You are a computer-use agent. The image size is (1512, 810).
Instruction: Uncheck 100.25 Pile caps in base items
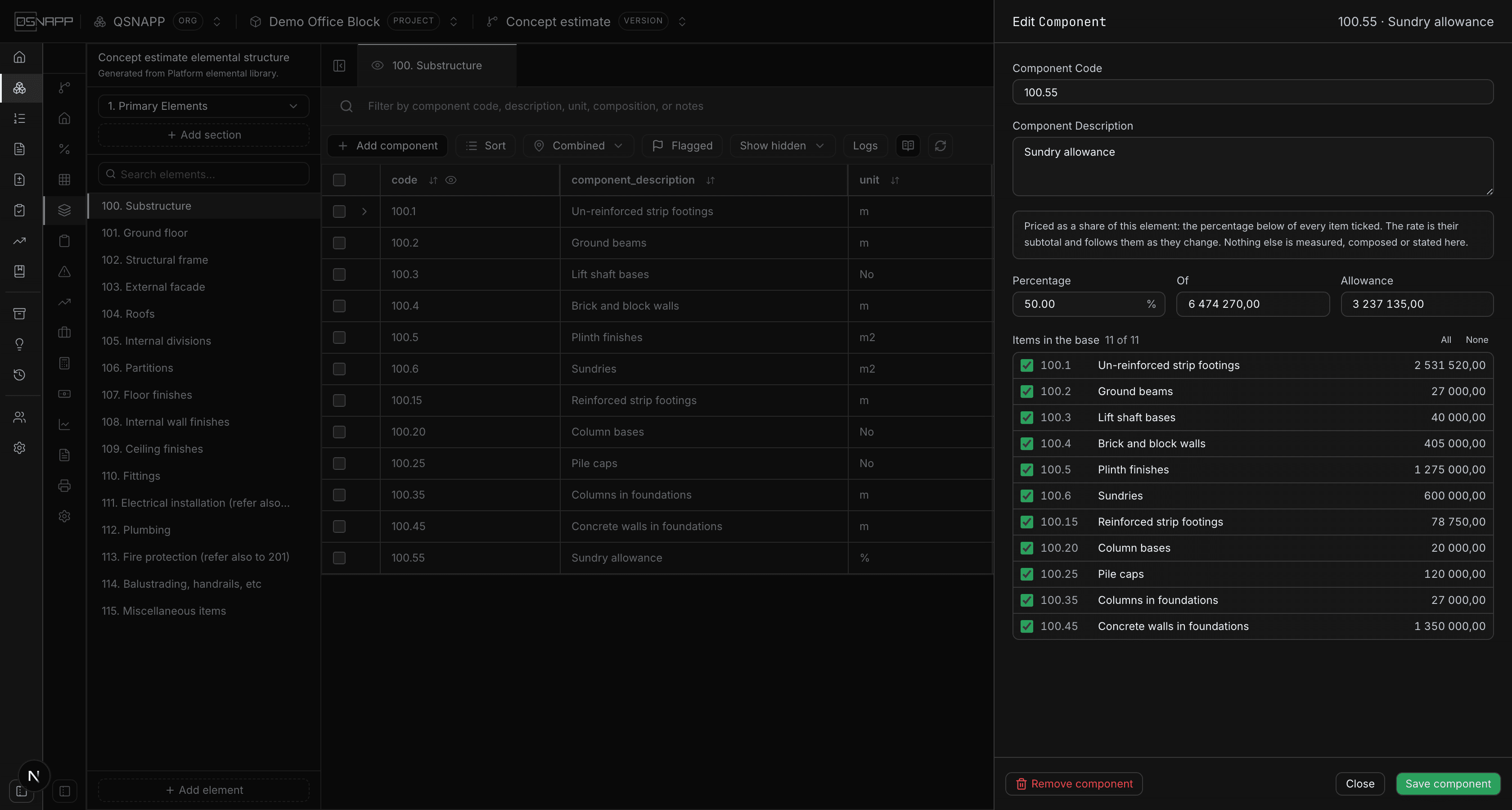click(x=1026, y=574)
